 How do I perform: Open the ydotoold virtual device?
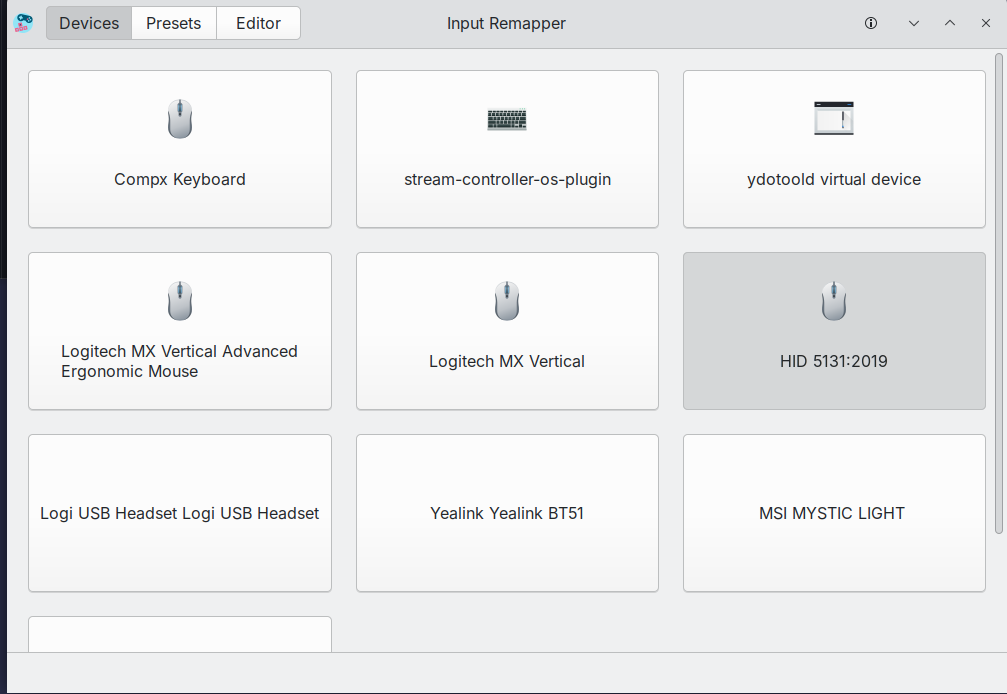pyautogui.click(x=834, y=149)
